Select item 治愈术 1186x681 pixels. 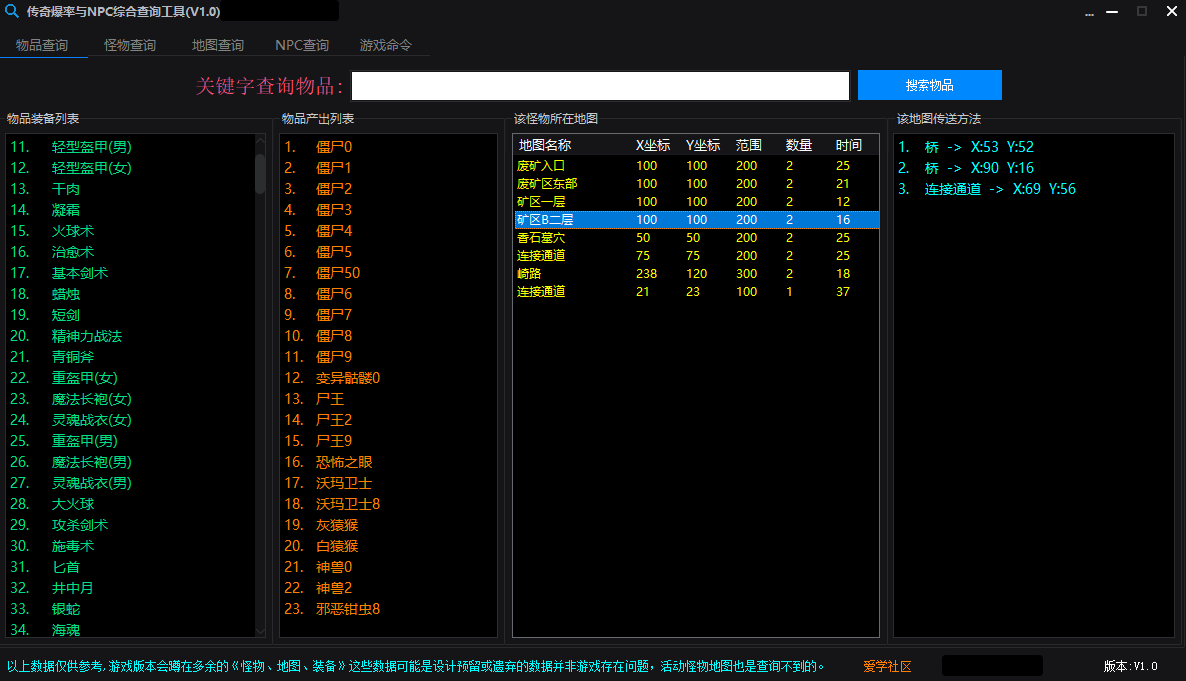(x=73, y=252)
